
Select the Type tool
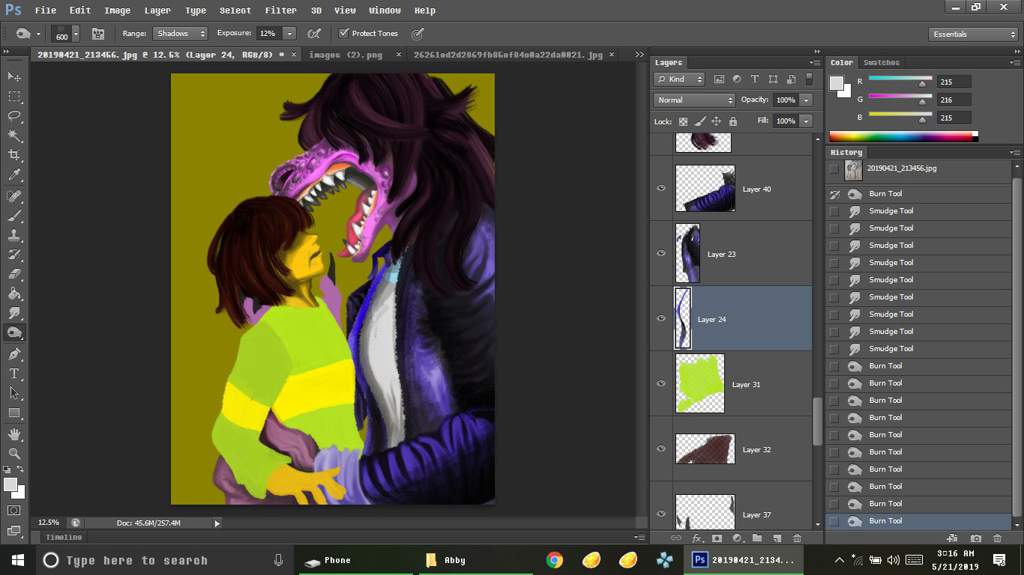(x=14, y=374)
